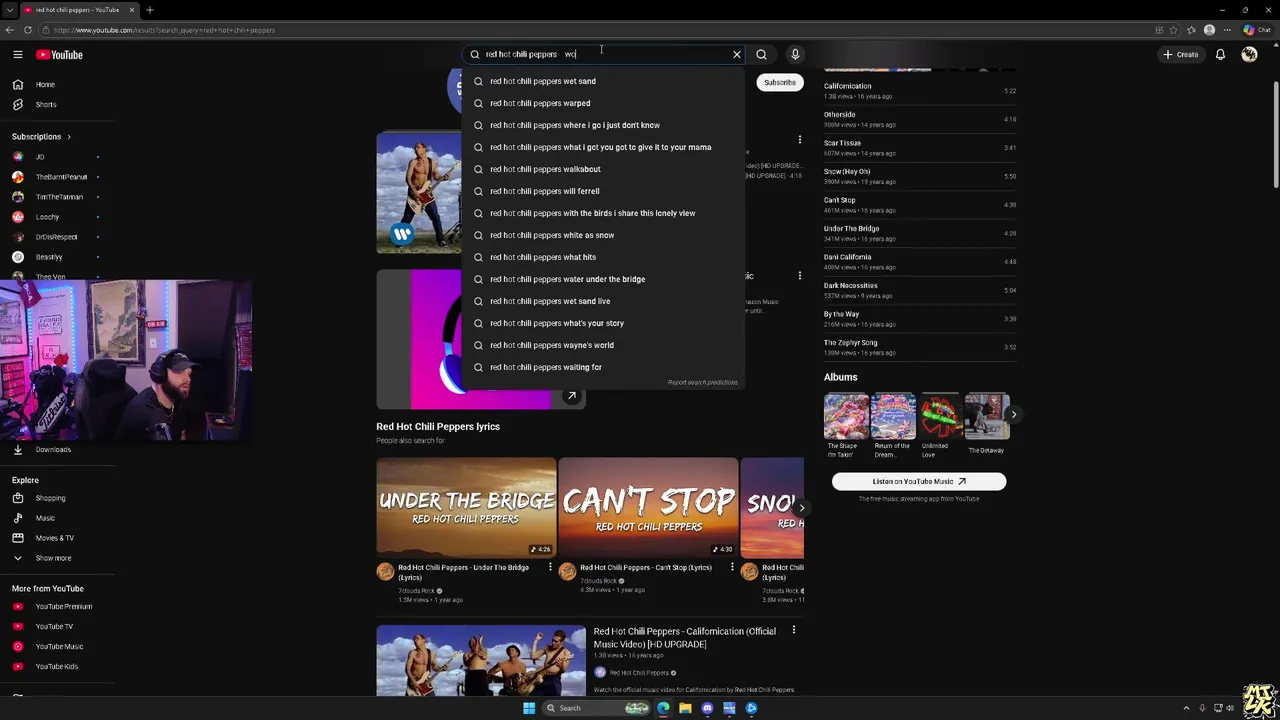
Task: Open the account avatar menu
Action: pos(1249,54)
